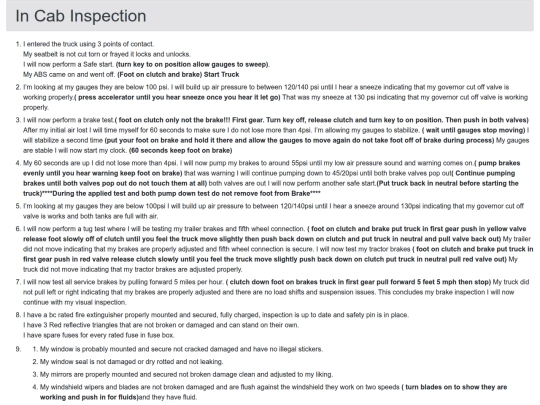Click 'I will now perform a brake test' line
The width and height of the screenshot is (540, 405).
(68, 120)
